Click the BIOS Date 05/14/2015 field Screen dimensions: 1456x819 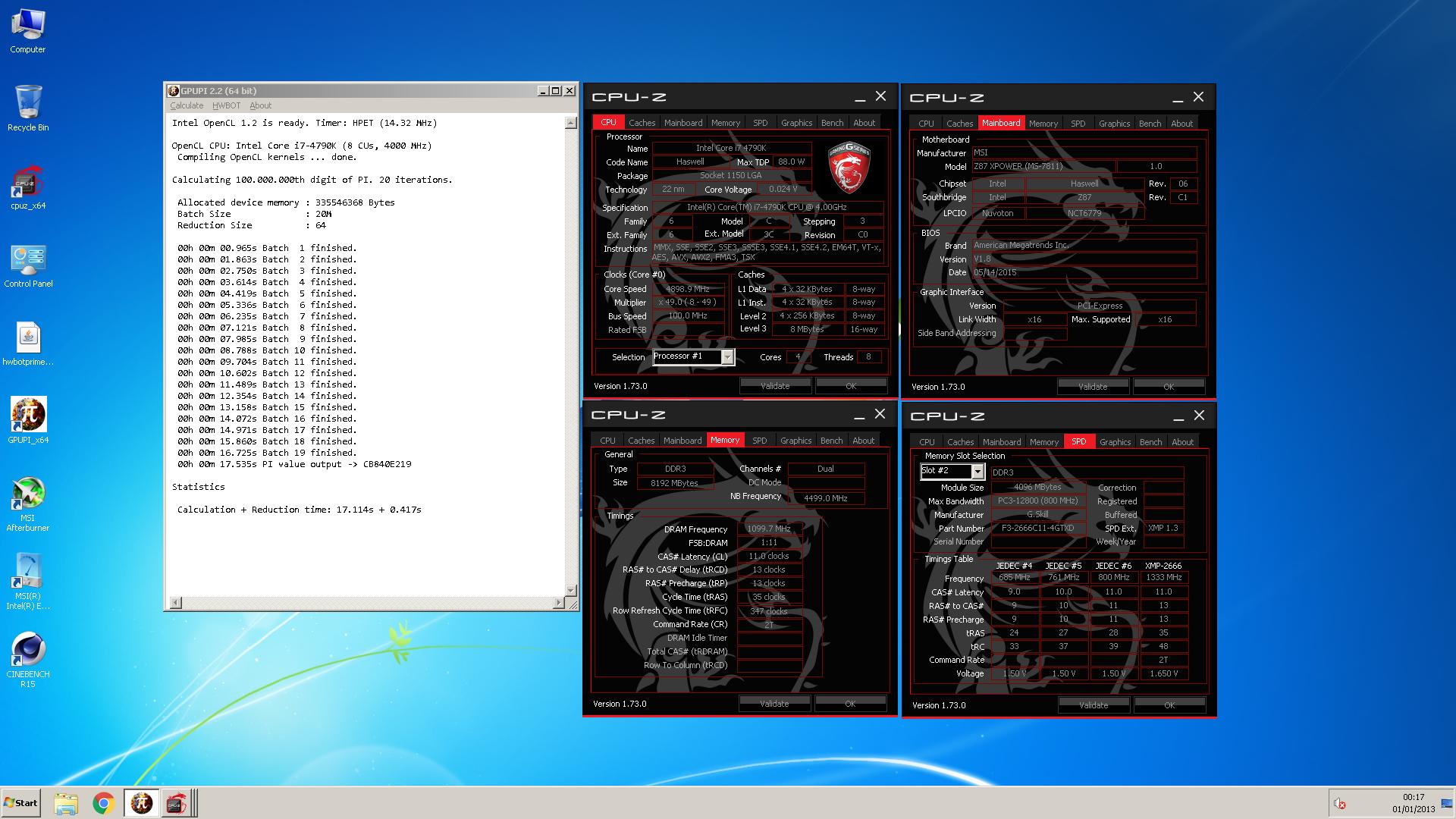coord(1084,272)
